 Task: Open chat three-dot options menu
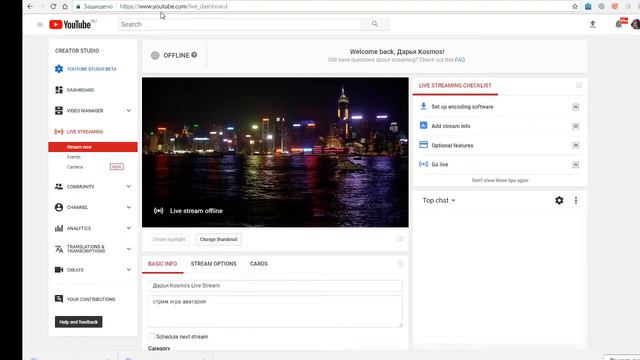(x=576, y=200)
